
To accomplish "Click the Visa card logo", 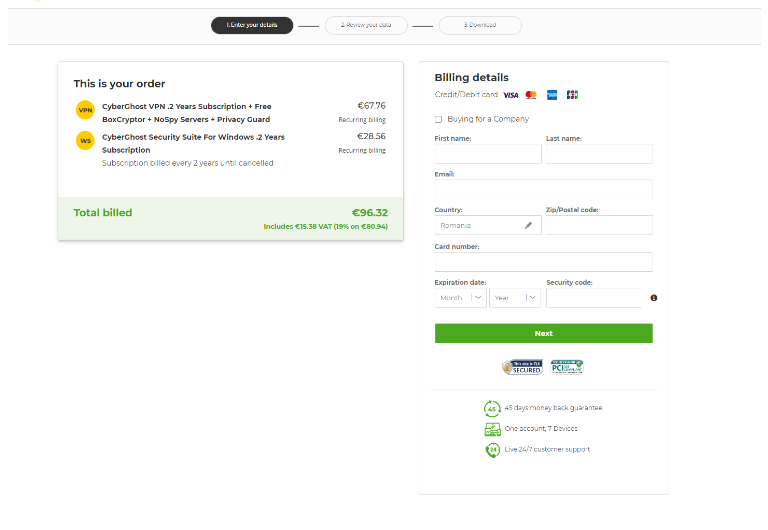I will point(511,95).
